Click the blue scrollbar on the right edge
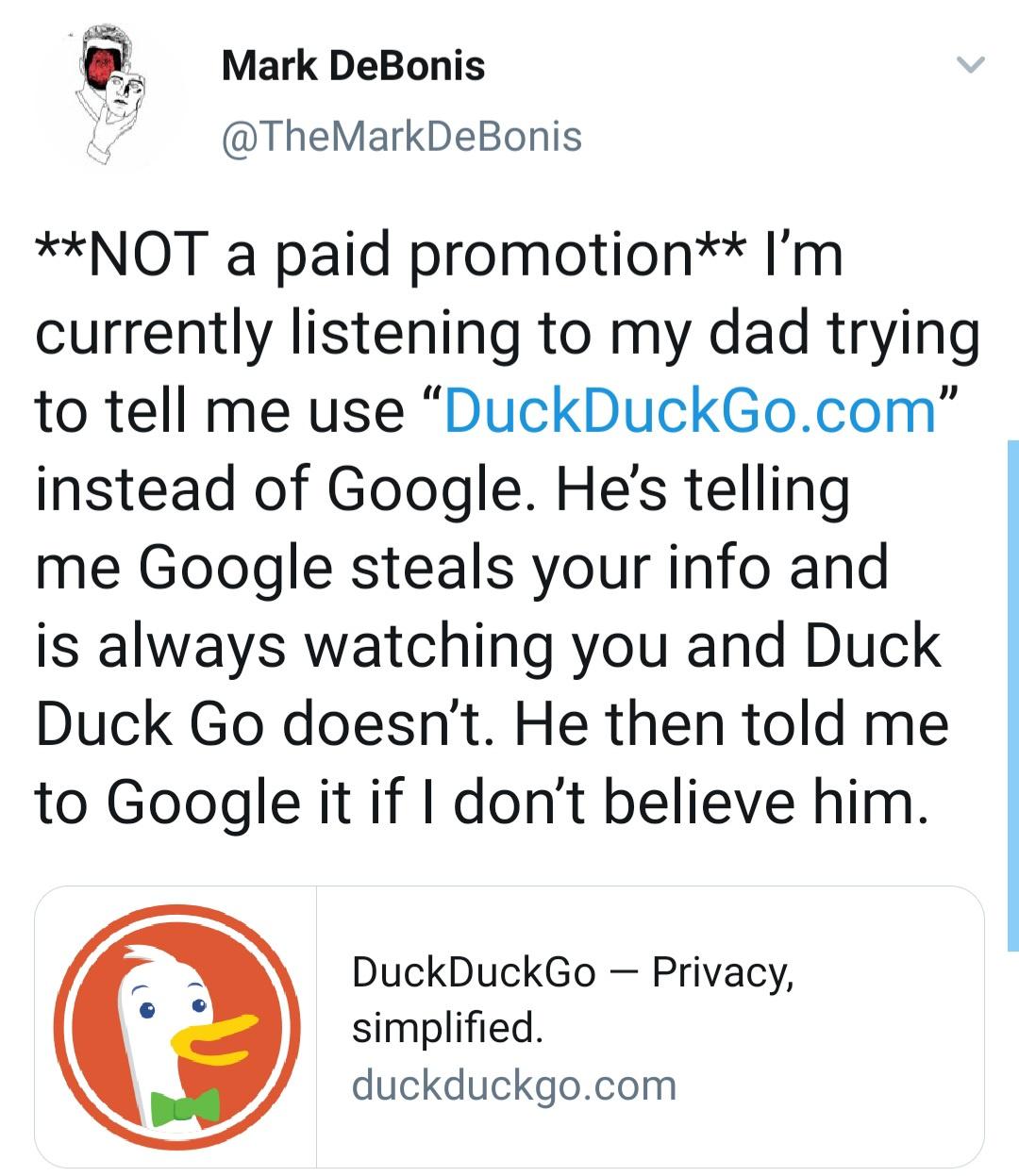 coord(1010,698)
